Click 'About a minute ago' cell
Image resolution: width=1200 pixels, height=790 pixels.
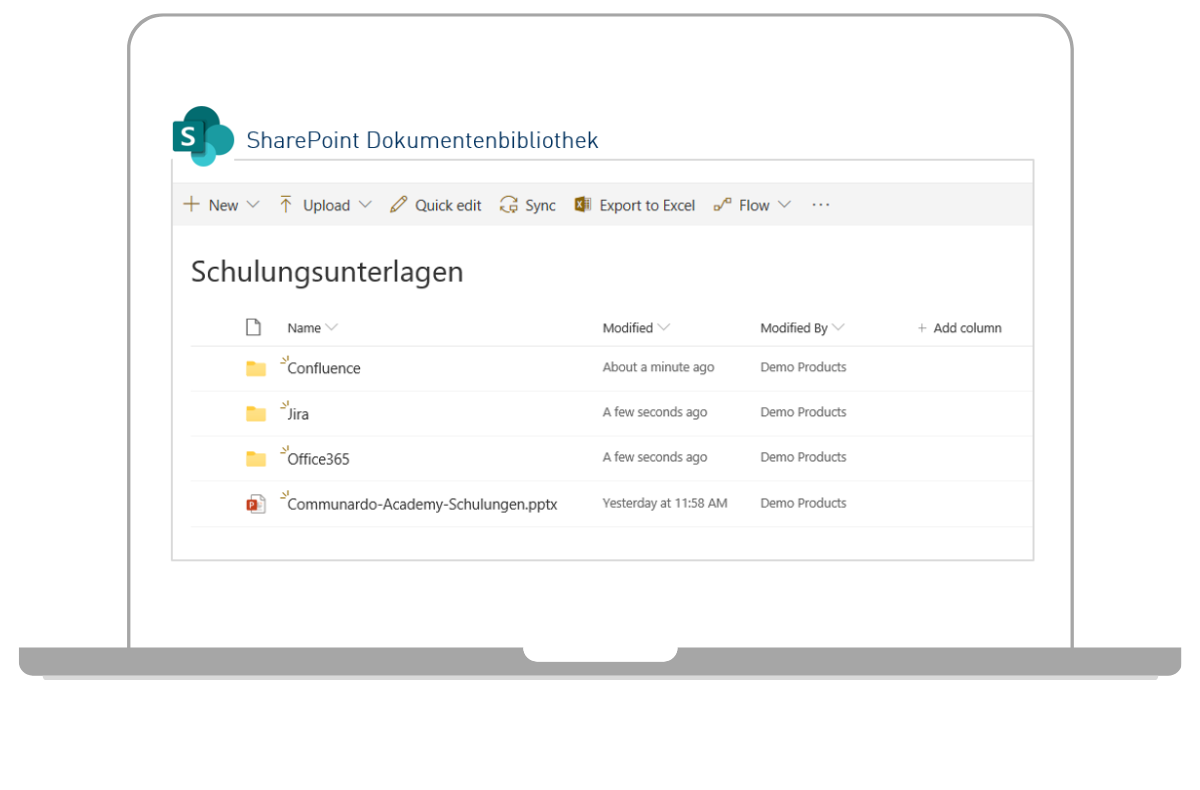[658, 367]
